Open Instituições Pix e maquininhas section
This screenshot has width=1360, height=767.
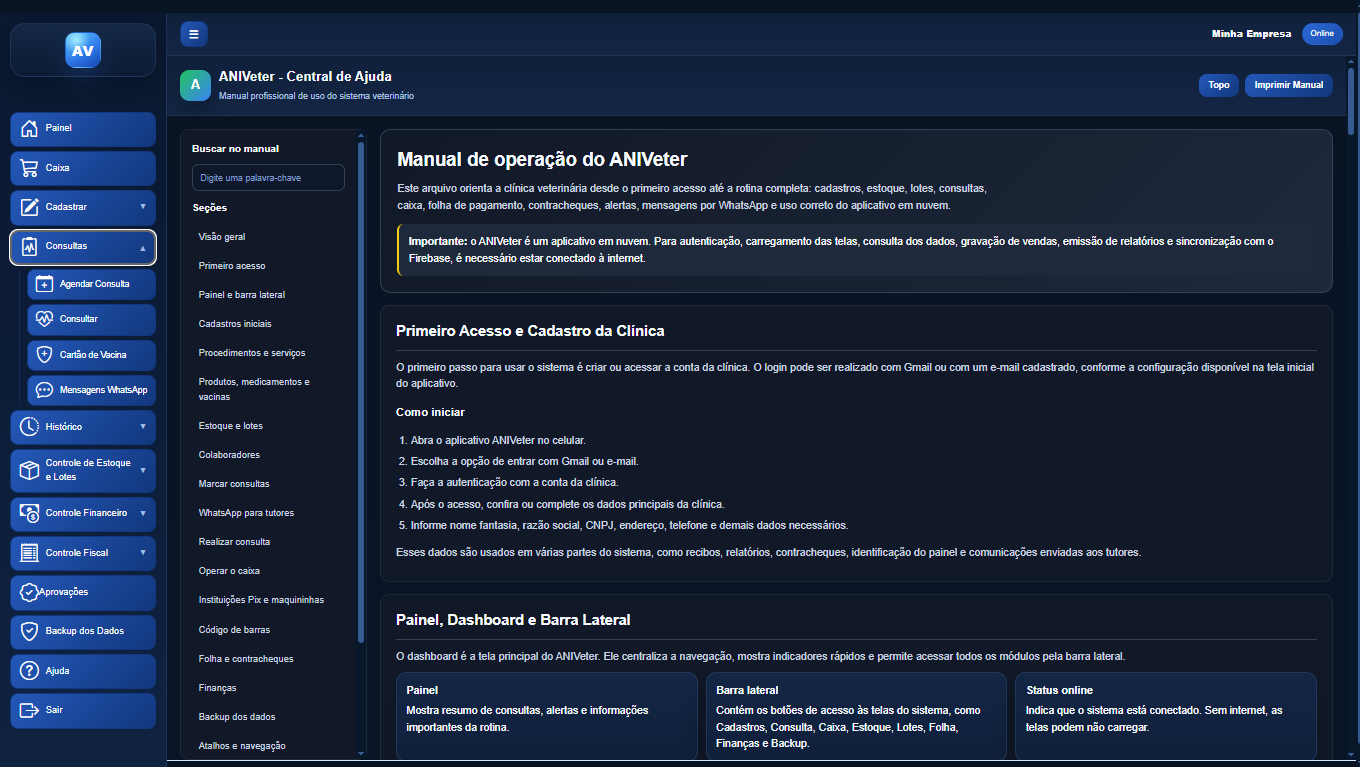[261, 600]
